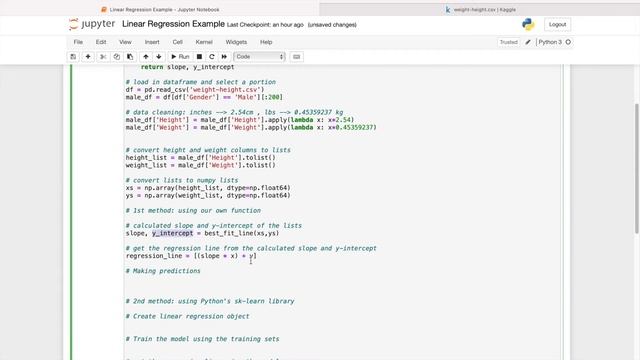The width and height of the screenshot is (640, 360).
Task: Paste cells below icon
Action: pos(130,57)
